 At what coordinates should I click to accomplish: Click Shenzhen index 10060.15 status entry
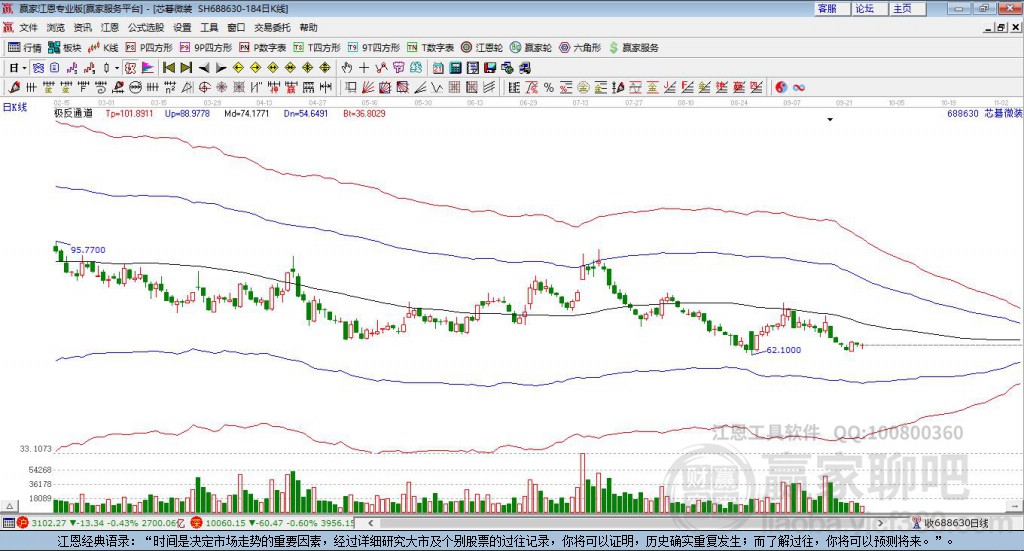272,523
